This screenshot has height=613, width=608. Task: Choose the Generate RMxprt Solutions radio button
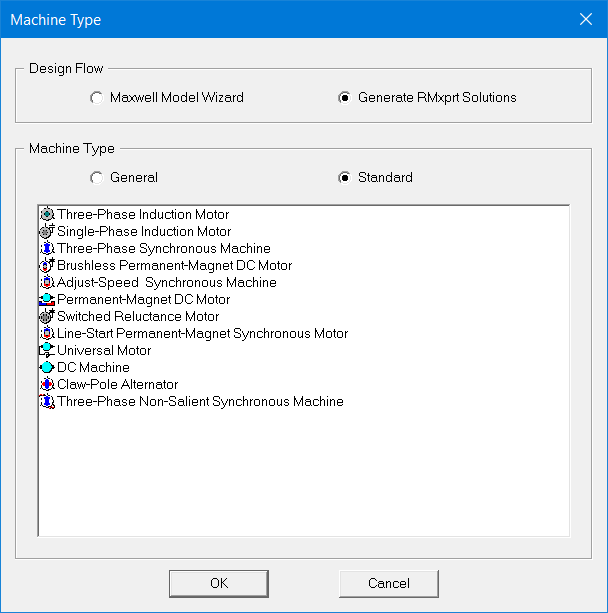(x=344, y=97)
